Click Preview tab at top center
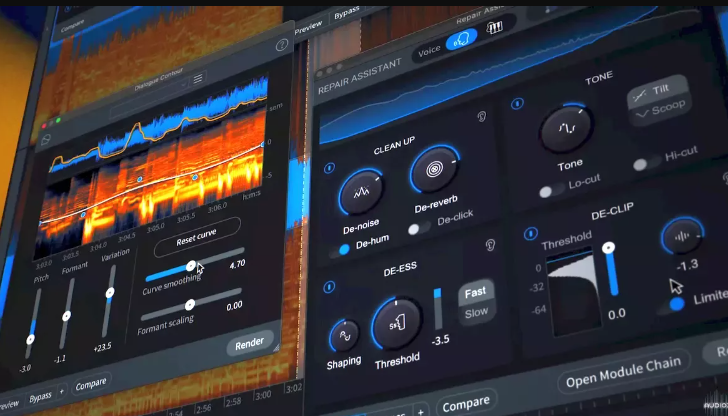This screenshot has width=728, height=416. pos(308,27)
